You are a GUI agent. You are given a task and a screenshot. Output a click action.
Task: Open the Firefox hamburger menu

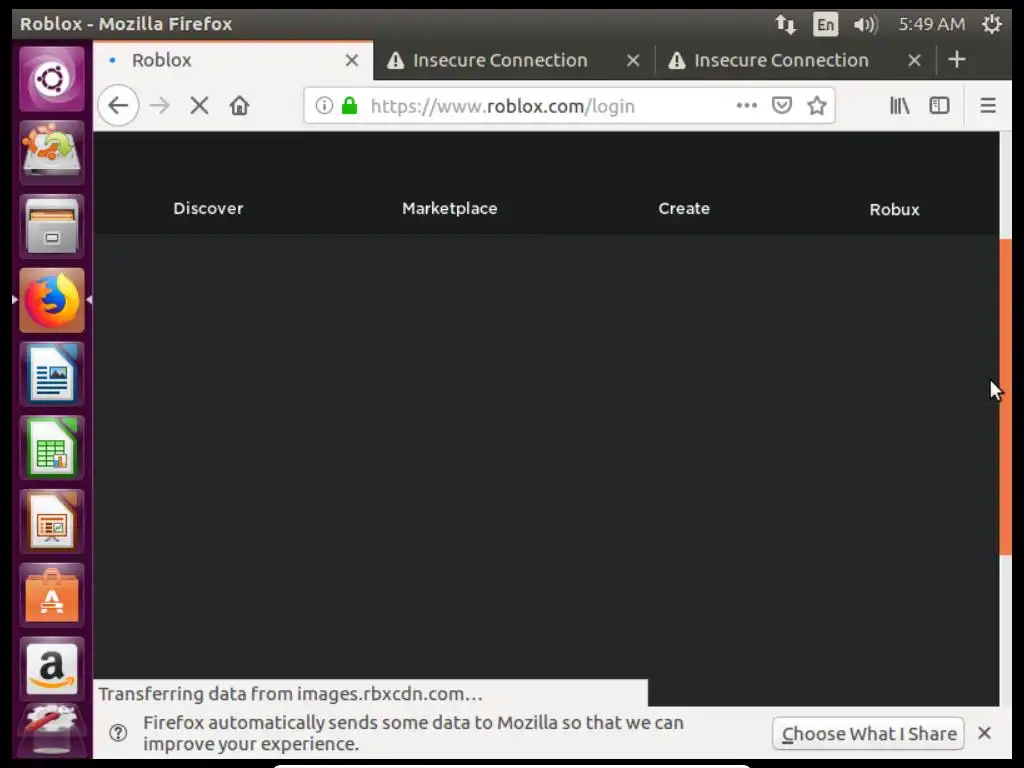coord(988,105)
